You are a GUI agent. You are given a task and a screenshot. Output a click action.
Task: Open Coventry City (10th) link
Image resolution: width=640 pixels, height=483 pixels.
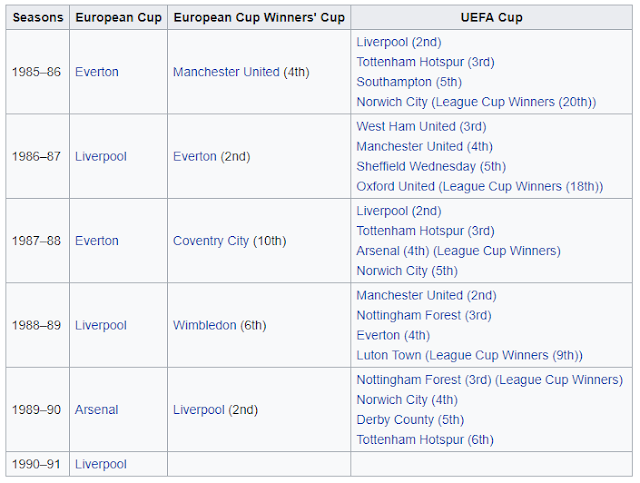click(229, 241)
